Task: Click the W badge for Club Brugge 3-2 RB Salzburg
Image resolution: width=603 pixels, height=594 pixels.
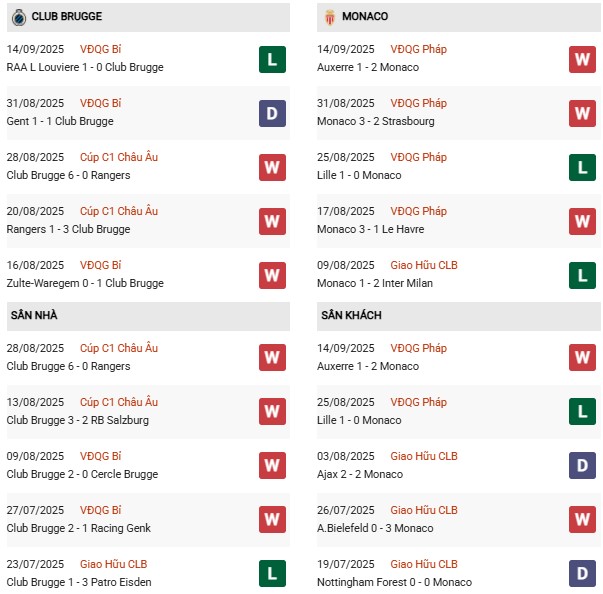Action: click(x=272, y=411)
